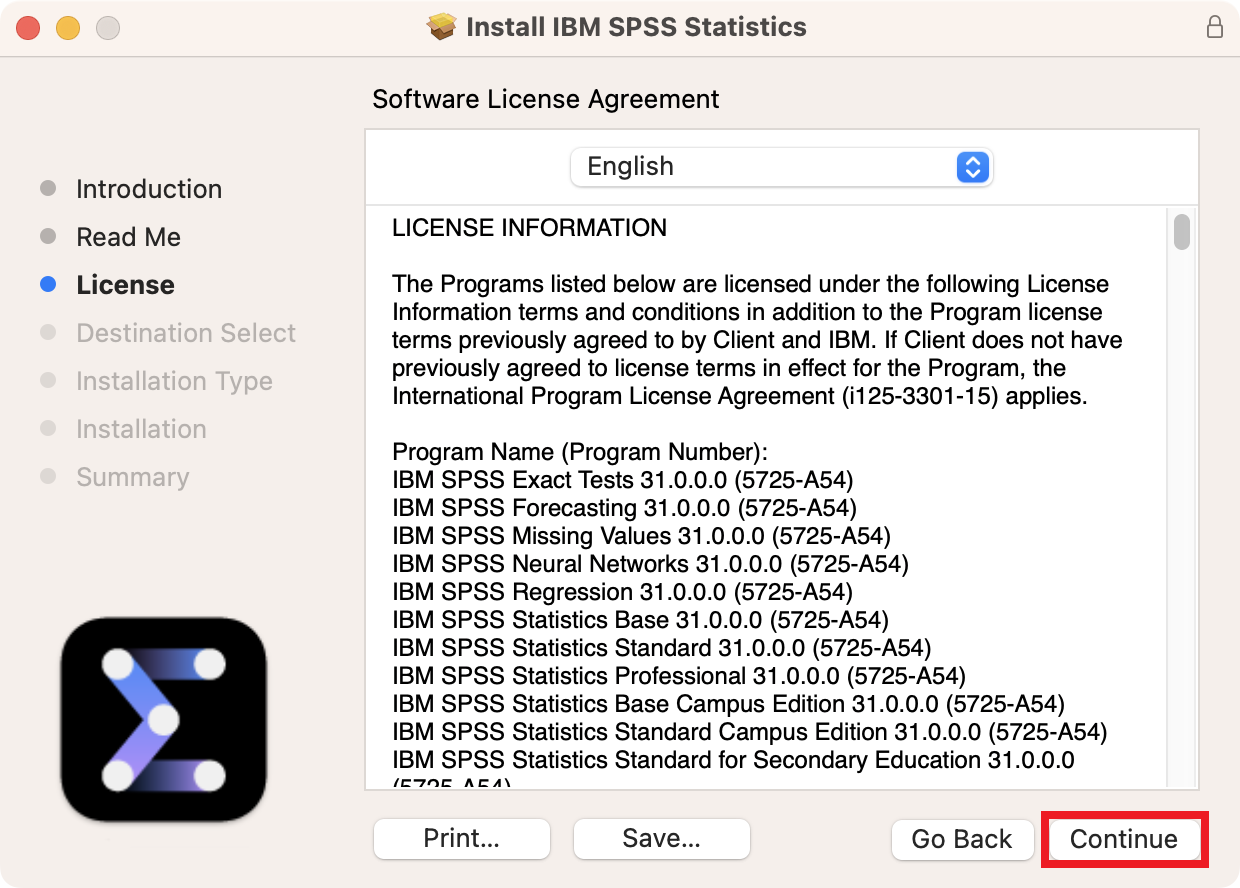Click the IBM SPSS Statistics Standard 31.0.0.0 line
This screenshot has width=1240, height=888.
(x=662, y=648)
